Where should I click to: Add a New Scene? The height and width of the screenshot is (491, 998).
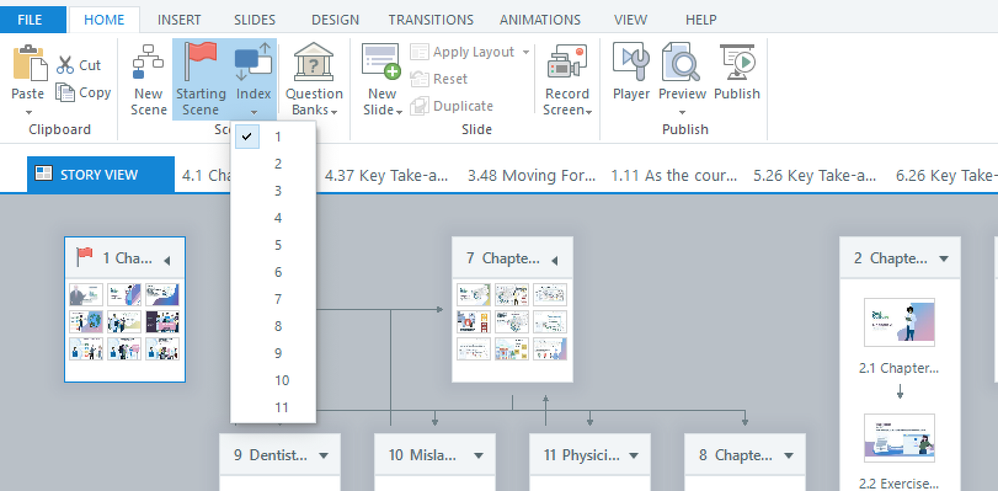tap(149, 63)
